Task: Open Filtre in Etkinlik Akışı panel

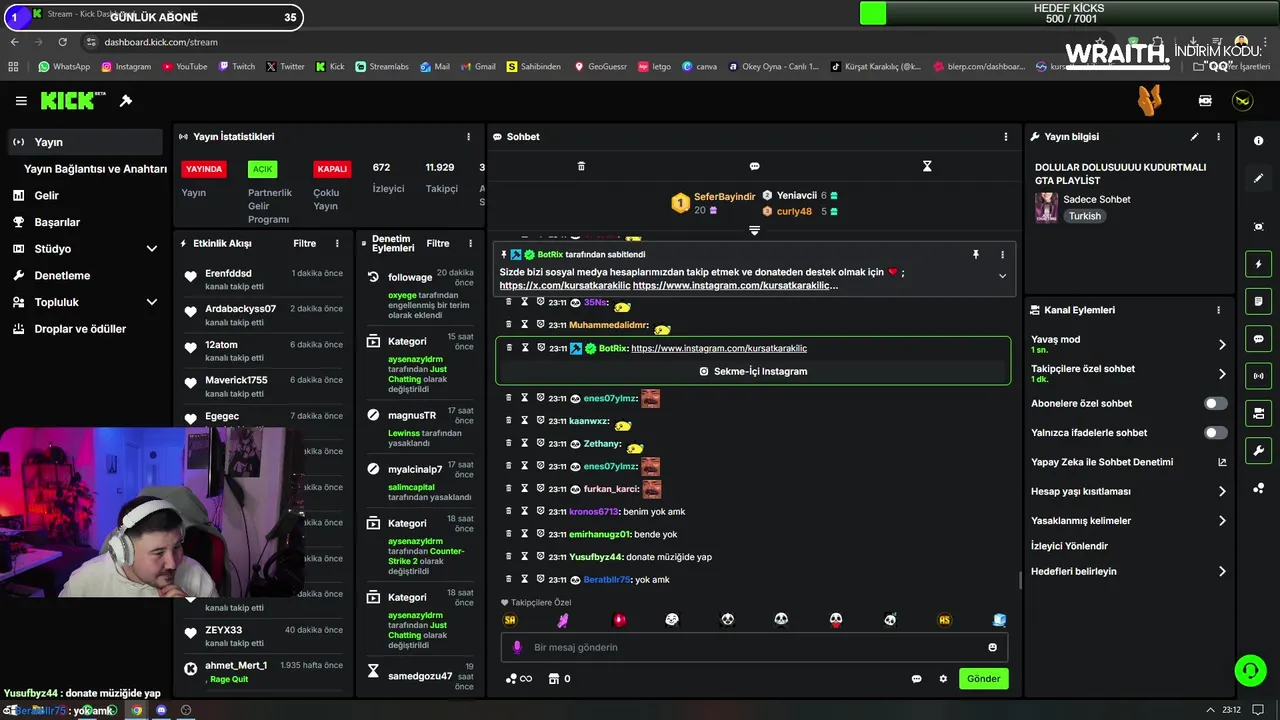Action: pyautogui.click(x=304, y=244)
